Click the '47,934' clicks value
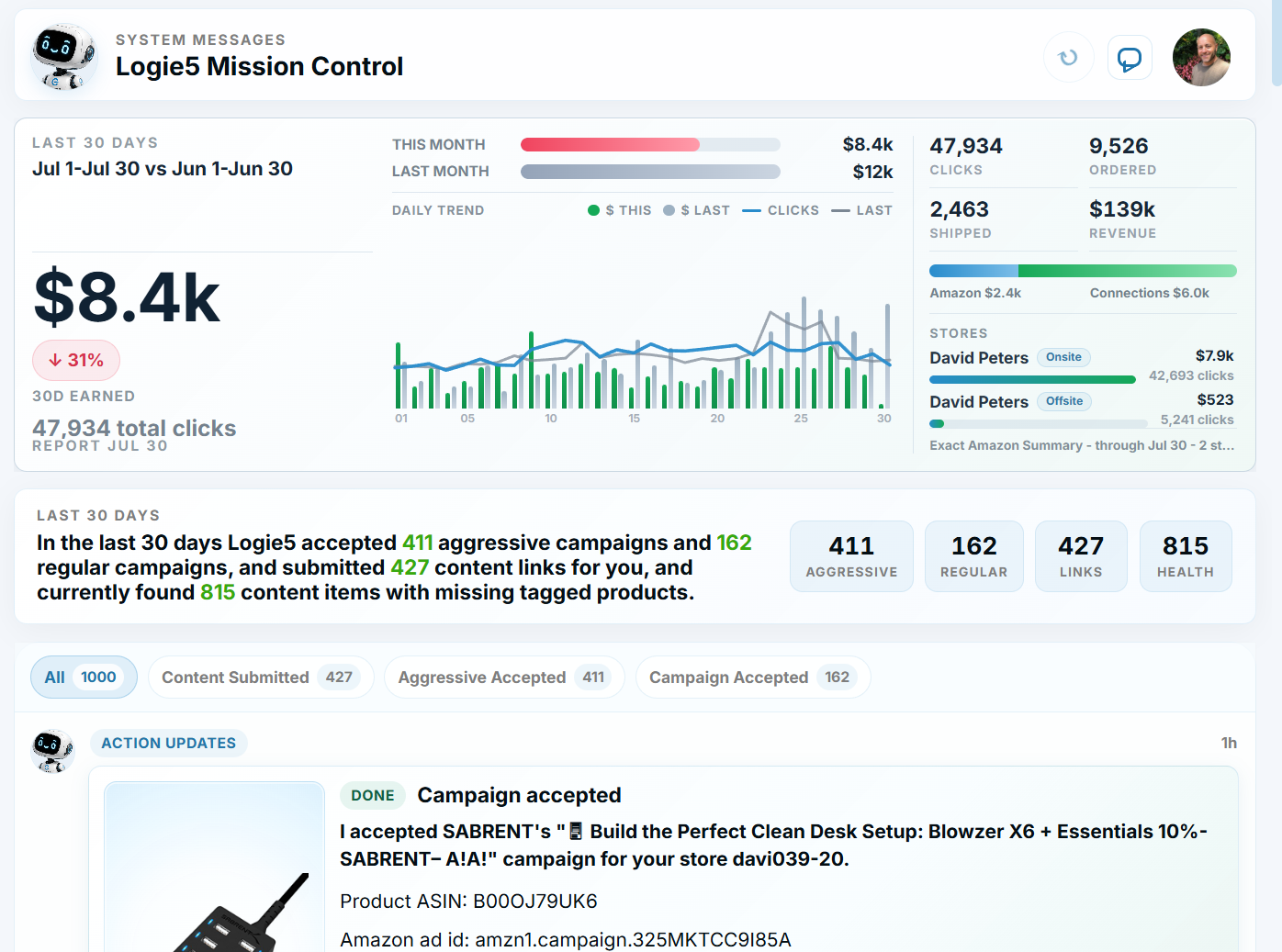Viewport: 1282px width, 952px height. [x=966, y=146]
